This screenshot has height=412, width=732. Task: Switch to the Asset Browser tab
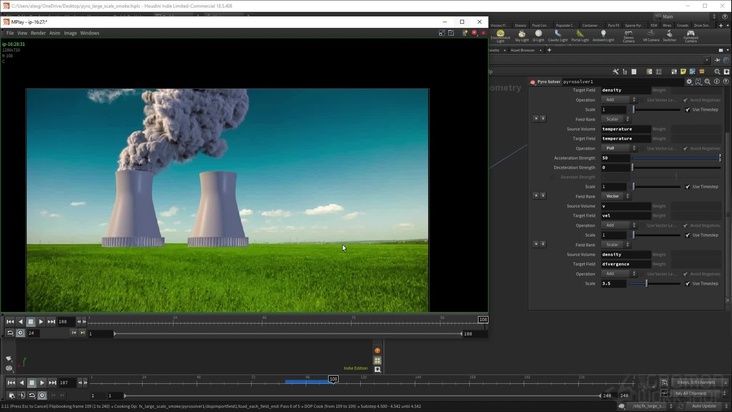point(522,50)
